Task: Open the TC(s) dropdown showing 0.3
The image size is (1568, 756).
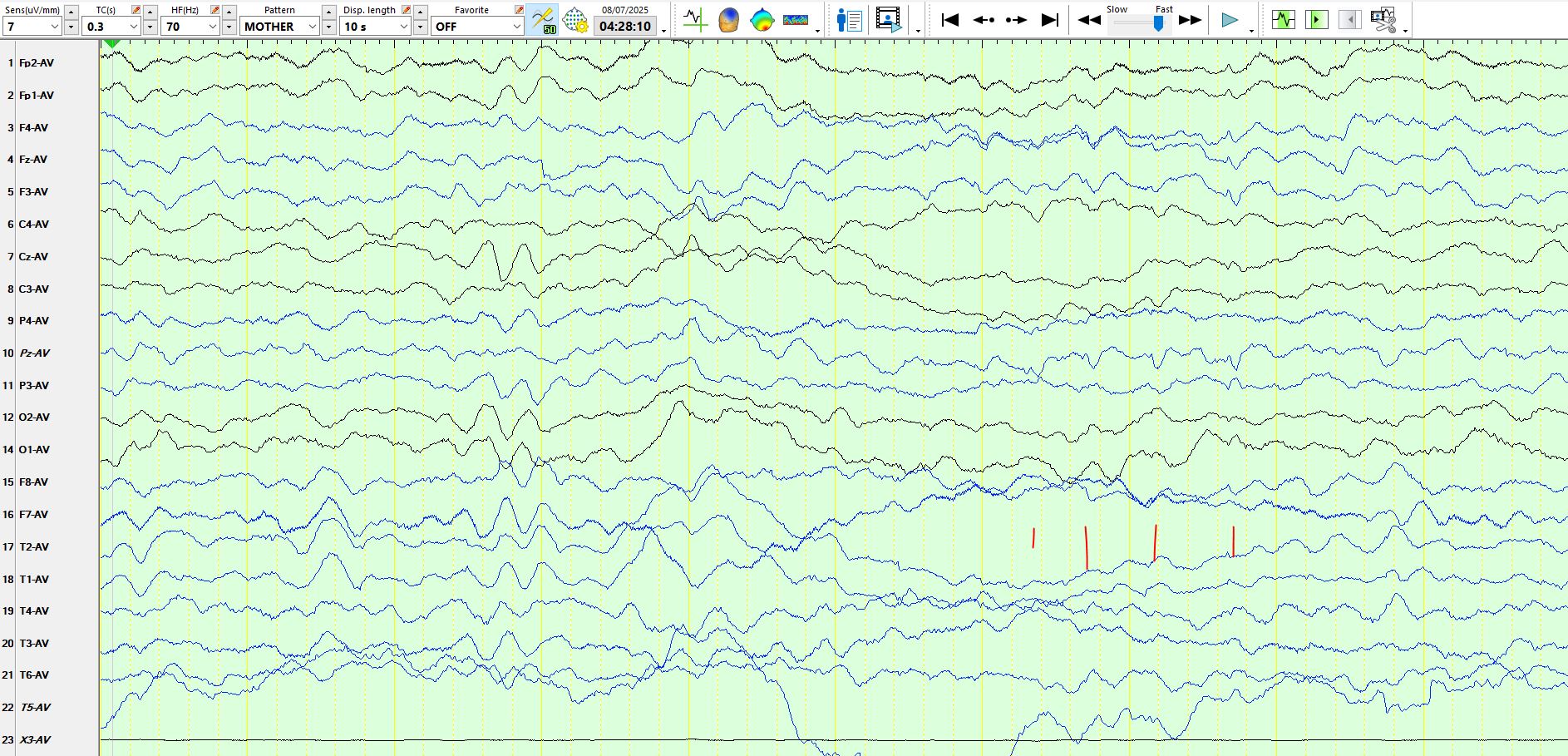Action: pyautogui.click(x=111, y=27)
